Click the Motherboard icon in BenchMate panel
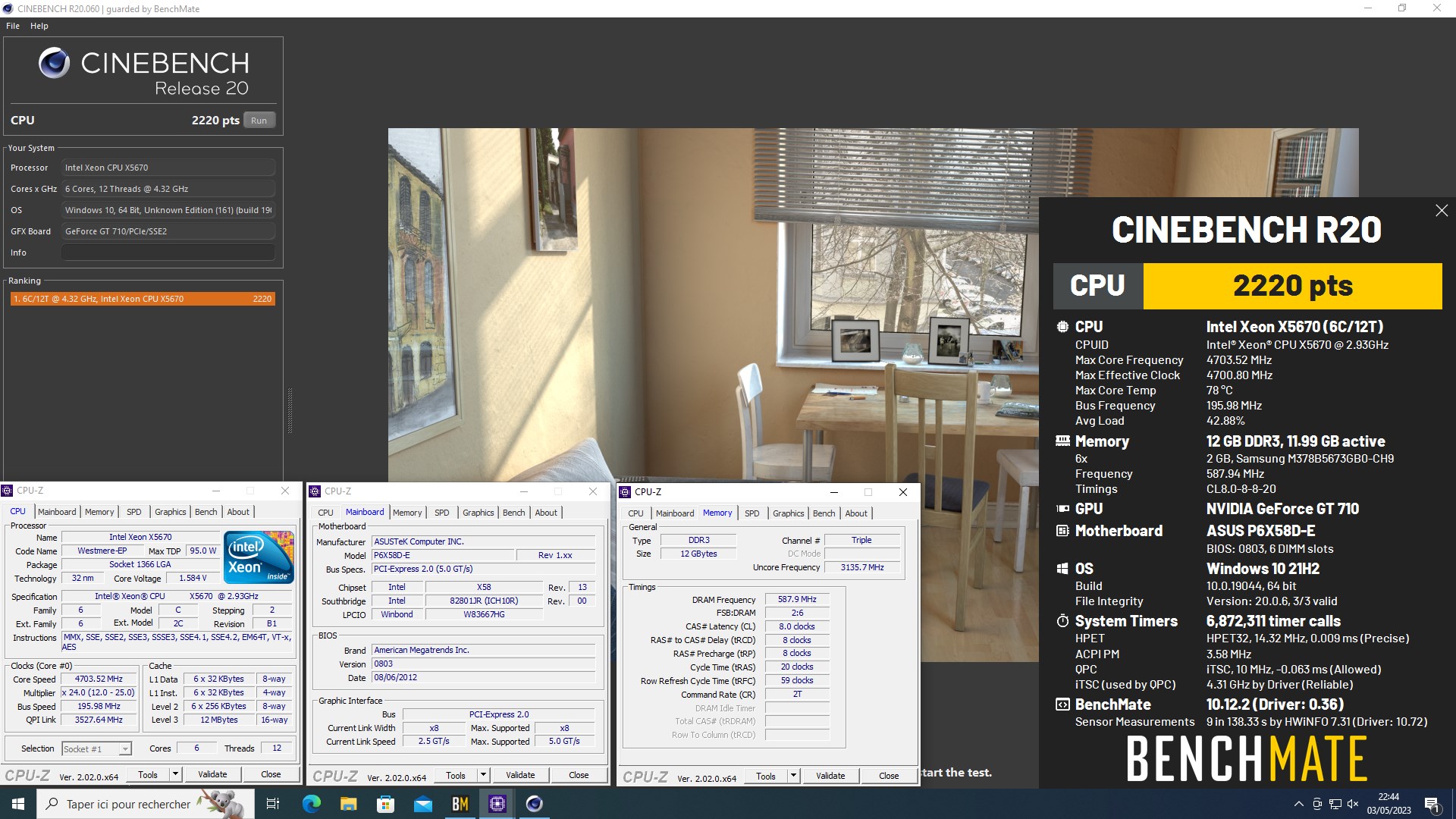This screenshot has height=819, width=1456. click(x=1062, y=531)
